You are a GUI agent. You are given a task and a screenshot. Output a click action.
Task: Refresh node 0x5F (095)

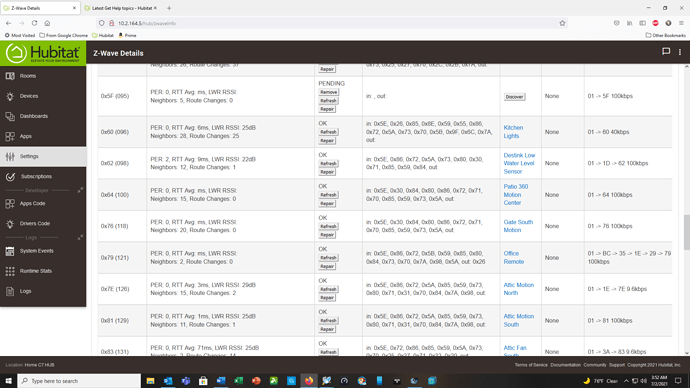point(328,101)
